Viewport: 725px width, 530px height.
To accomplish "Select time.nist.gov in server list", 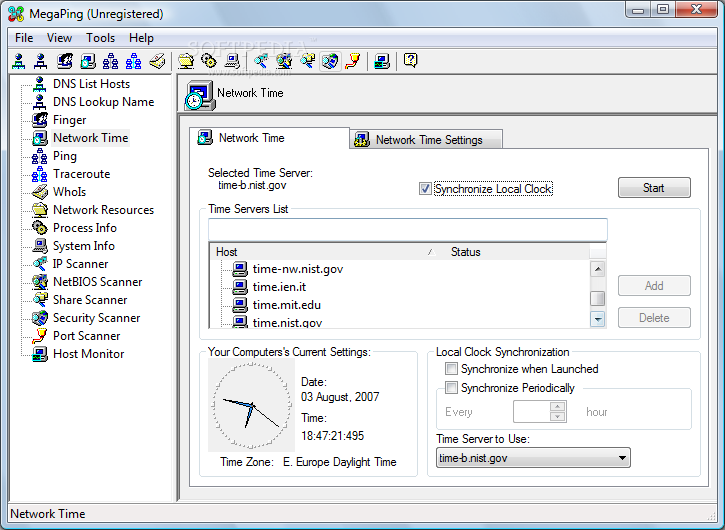I will pyautogui.click(x=287, y=322).
